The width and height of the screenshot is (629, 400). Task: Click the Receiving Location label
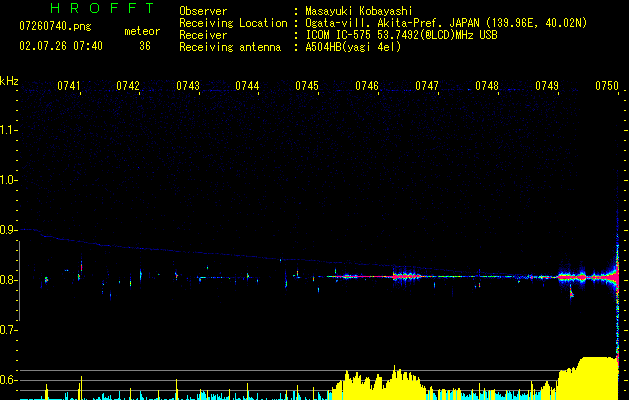point(233,23)
